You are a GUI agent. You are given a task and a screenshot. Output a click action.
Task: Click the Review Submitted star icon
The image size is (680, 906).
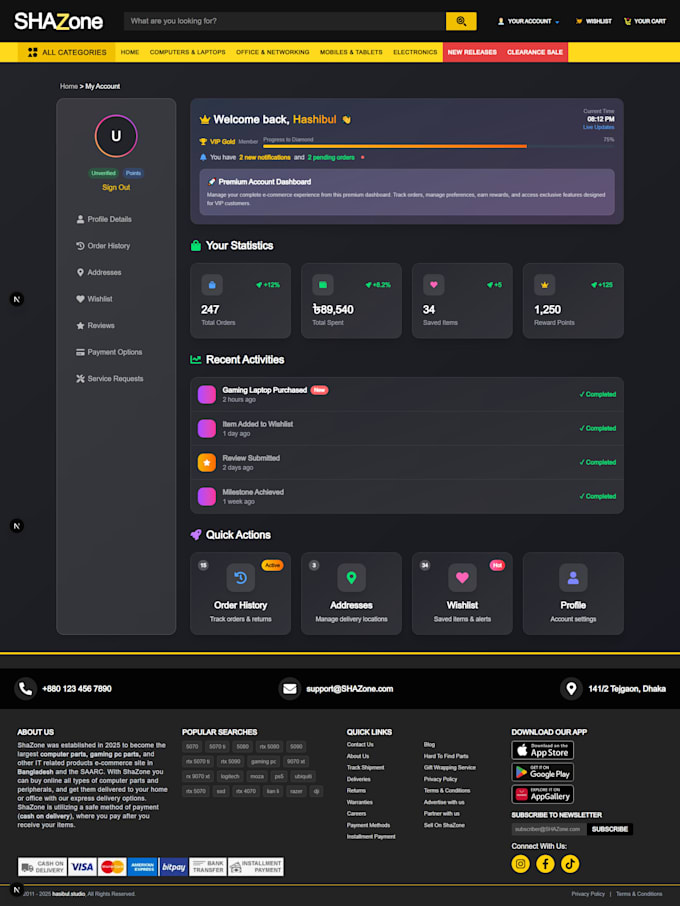pos(207,463)
